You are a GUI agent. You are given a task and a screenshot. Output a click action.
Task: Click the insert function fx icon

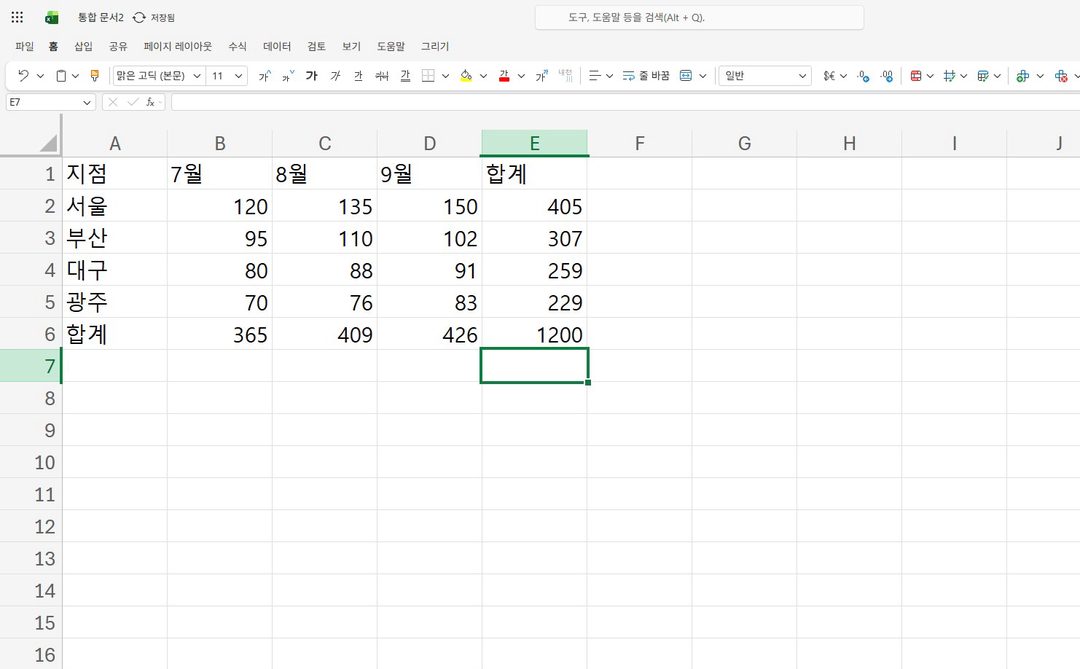150,102
